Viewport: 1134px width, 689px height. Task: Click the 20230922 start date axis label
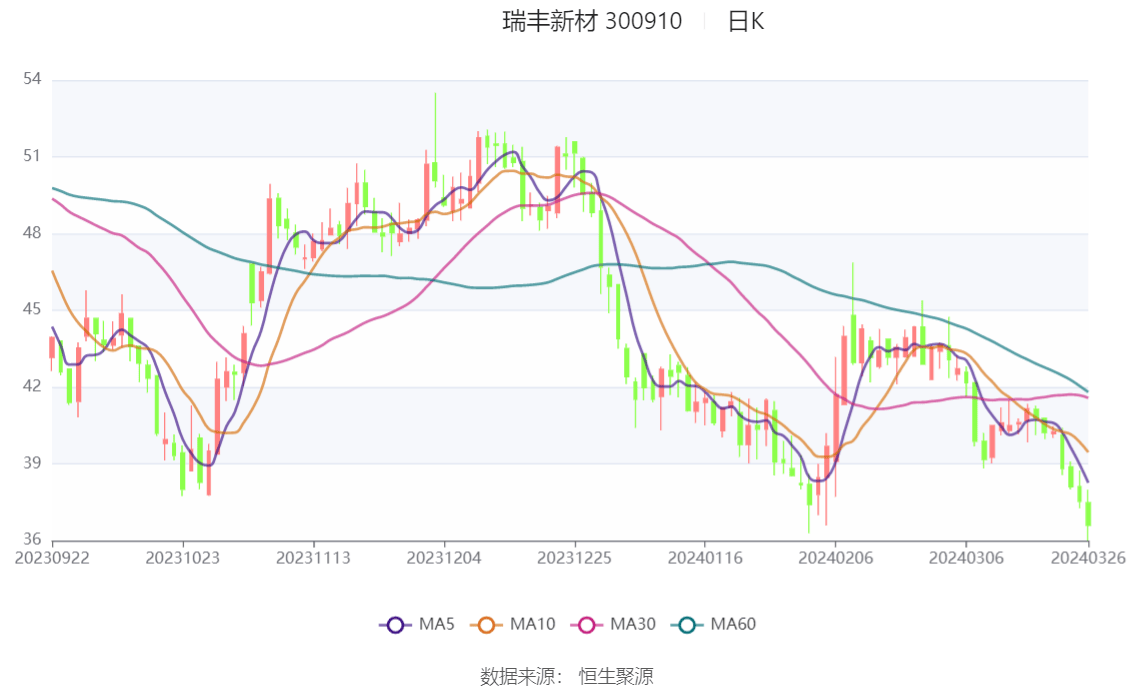click(x=52, y=558)
